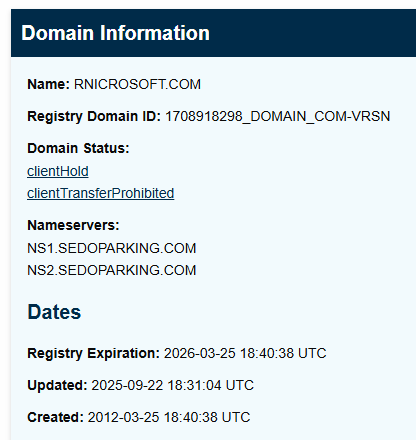
Task: Click the Updated label
Action: tap(57, 385)
